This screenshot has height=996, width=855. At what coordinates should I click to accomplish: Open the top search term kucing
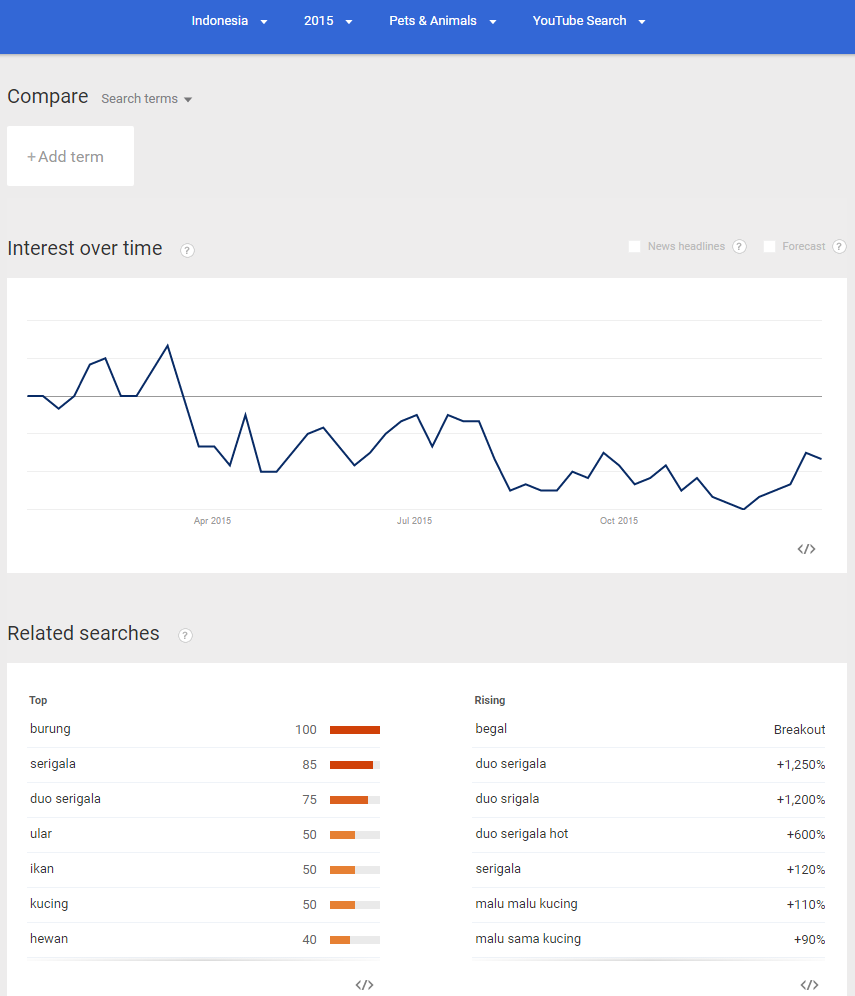pos(49,904)
